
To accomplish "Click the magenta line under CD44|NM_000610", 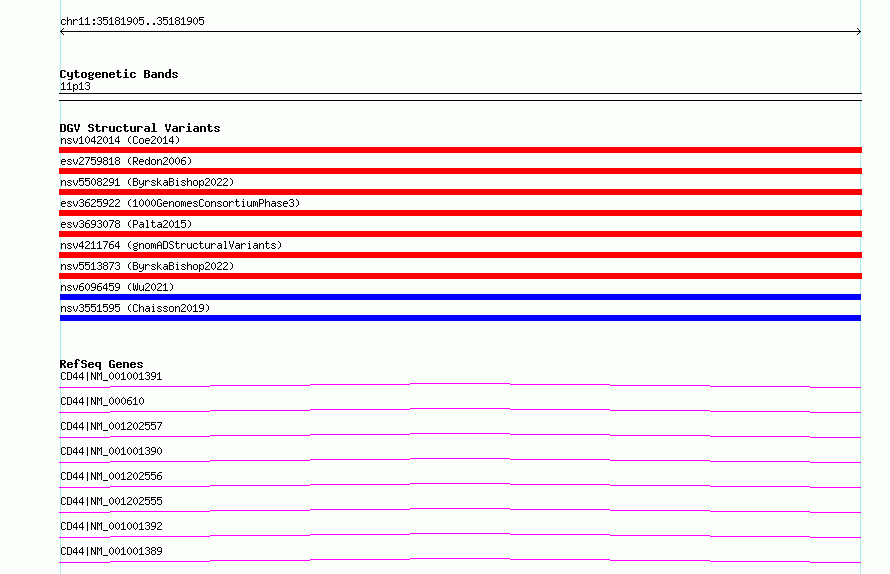I will click(460, 410).
